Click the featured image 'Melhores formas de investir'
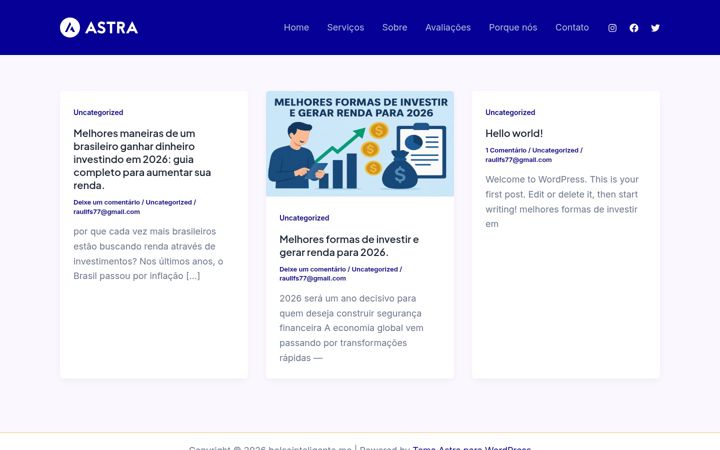Viewport: 720px width, 450px height. (x=360, y=144)
